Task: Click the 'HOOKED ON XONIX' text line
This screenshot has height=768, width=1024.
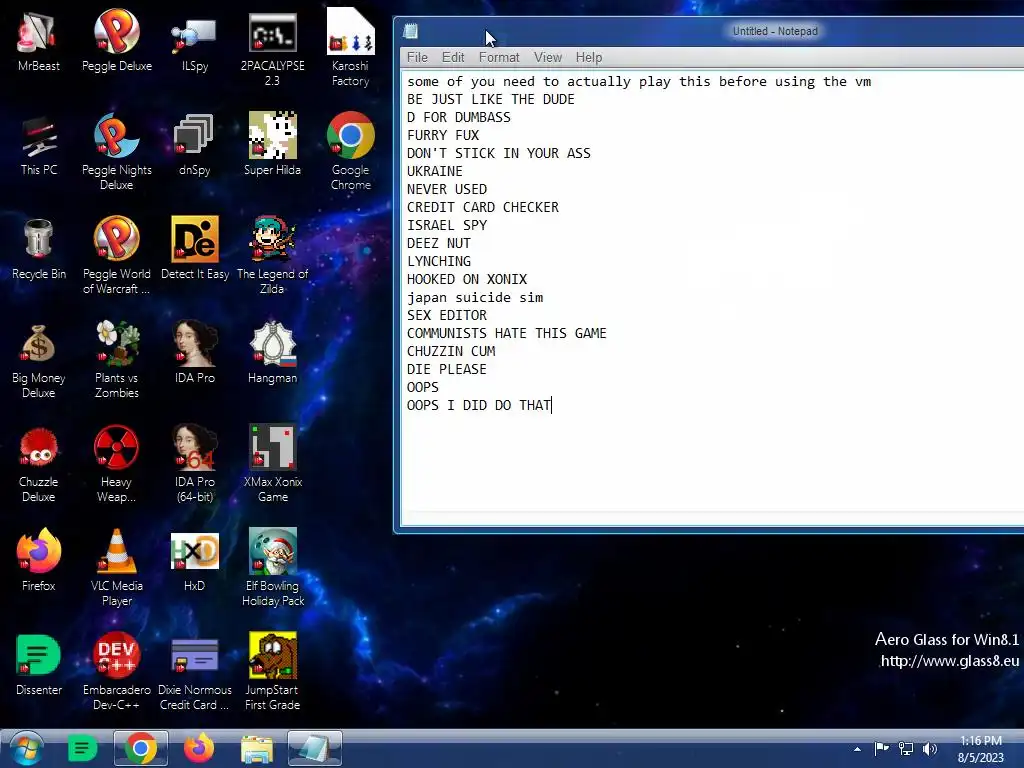Action: pyautogui.click(x=466, y=280)
